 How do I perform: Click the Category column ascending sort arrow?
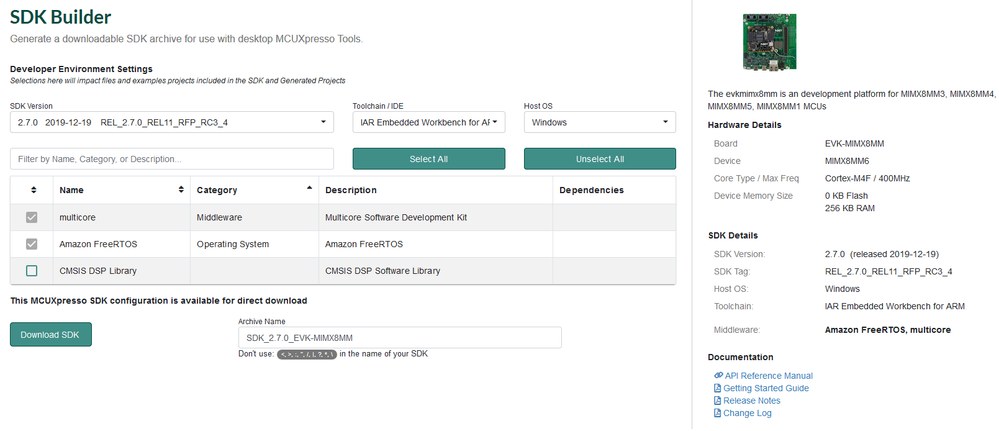[x=310, y=188]
